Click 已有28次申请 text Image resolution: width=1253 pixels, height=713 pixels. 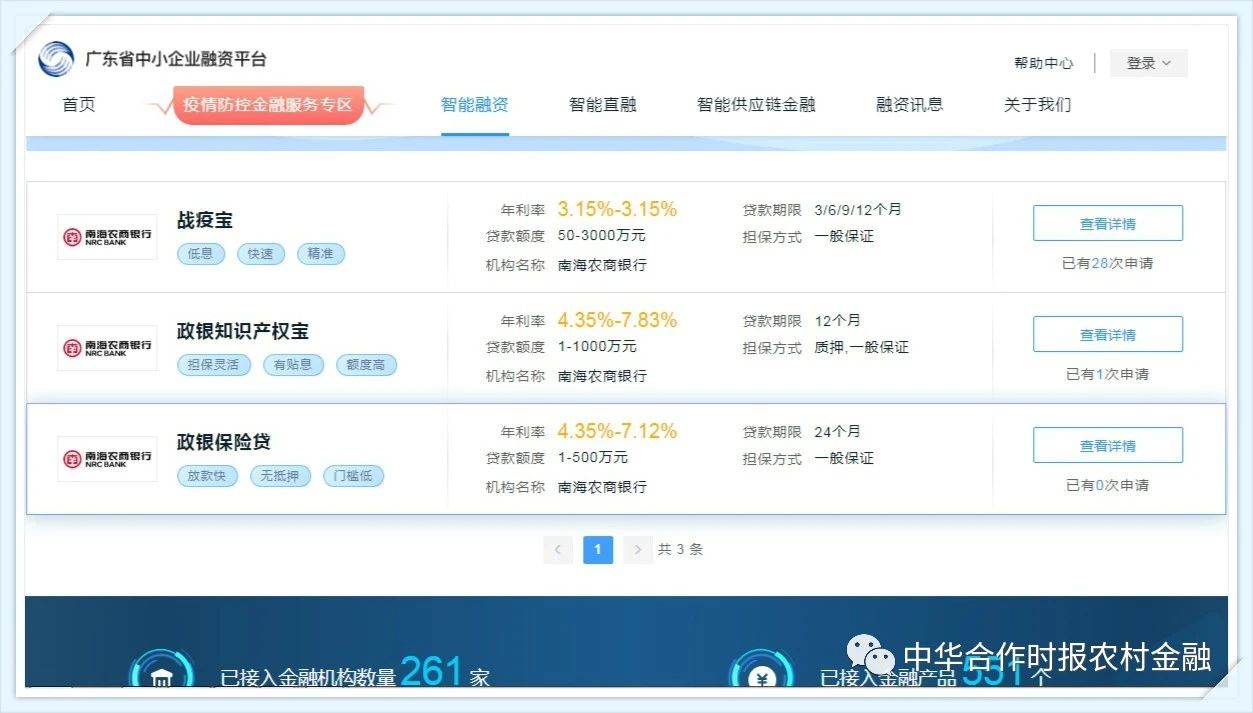click(1108, 263)
